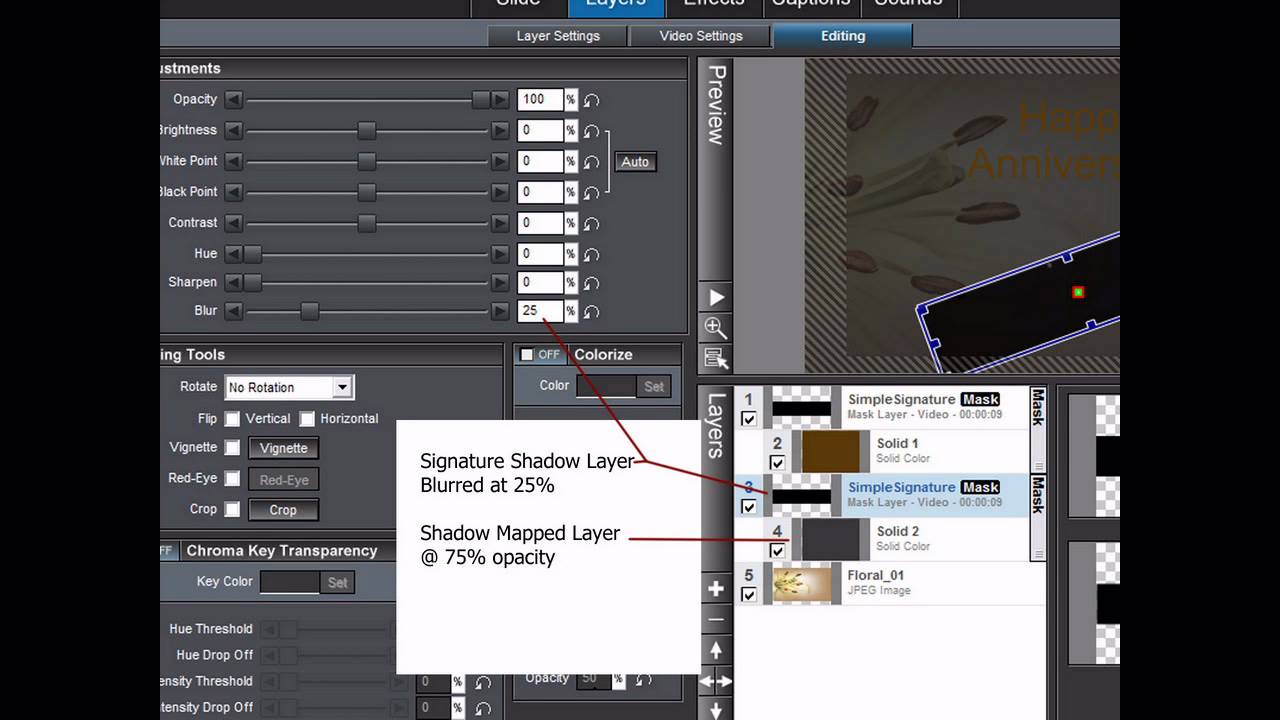This screenshot has width=1280, height=720.
Task: Click the Crop button
Action: pyautogui.click(x=283, y=510)
